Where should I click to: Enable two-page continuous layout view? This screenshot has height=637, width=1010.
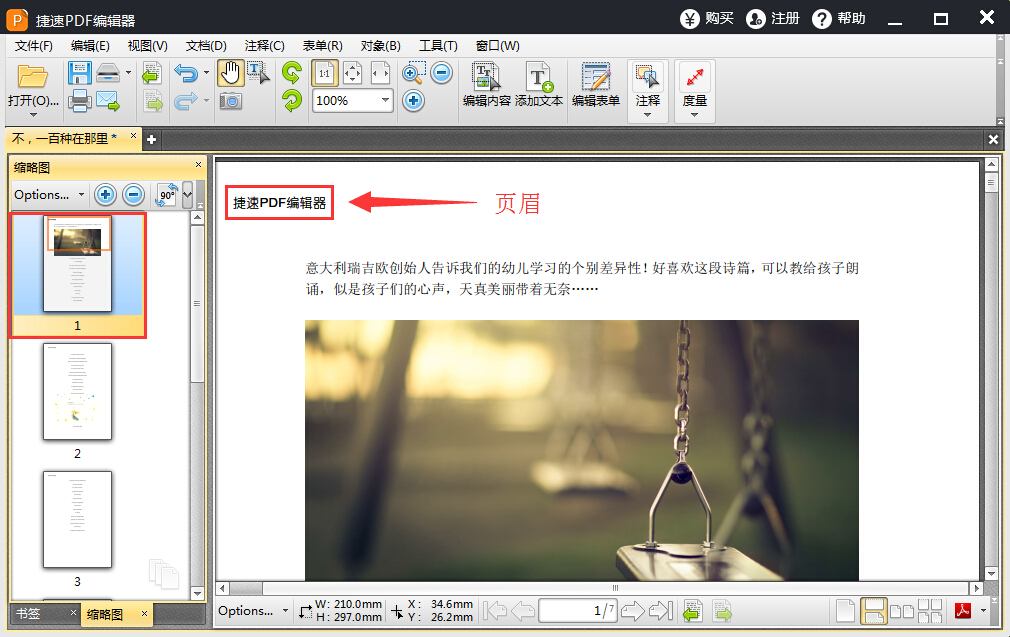click(929, 611)
